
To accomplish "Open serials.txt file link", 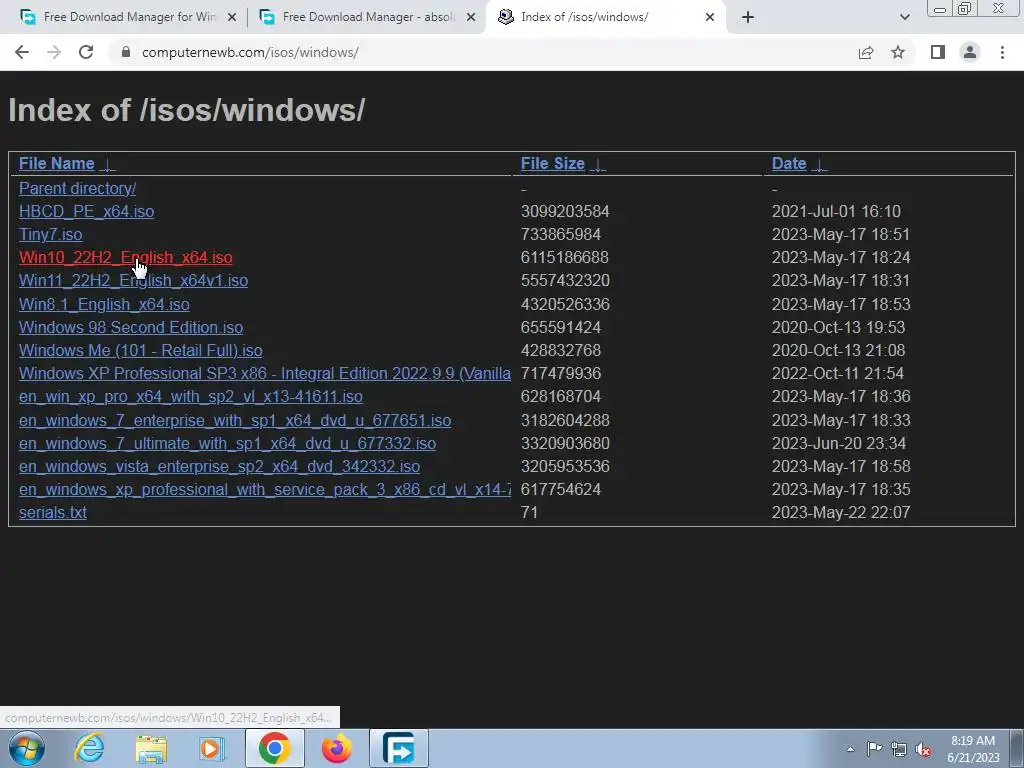I will point(52,513).
